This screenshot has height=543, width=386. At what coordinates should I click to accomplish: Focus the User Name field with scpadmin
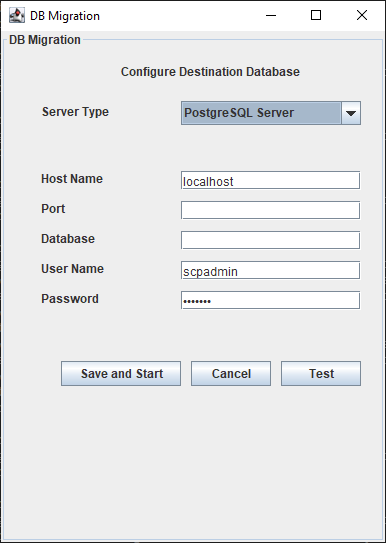click(x=270, y=270)
